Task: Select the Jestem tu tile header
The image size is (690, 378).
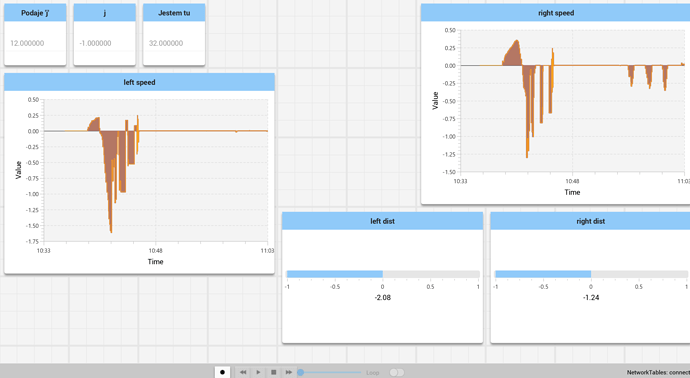Action: [x=174, y=13]
